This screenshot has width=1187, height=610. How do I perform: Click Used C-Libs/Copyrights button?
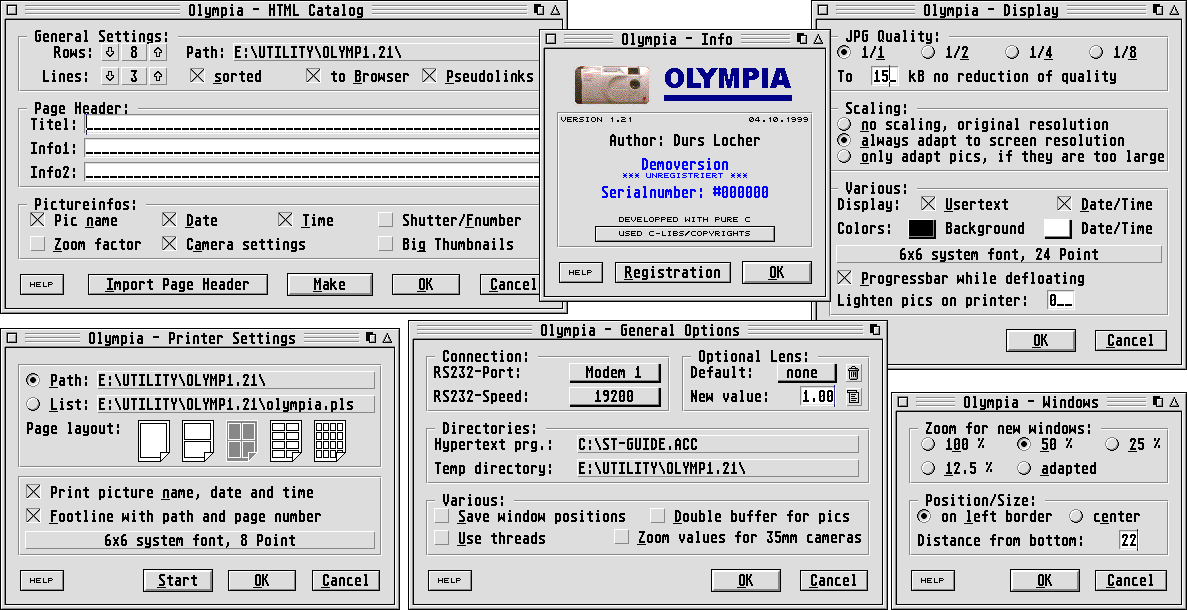[684, 233]
